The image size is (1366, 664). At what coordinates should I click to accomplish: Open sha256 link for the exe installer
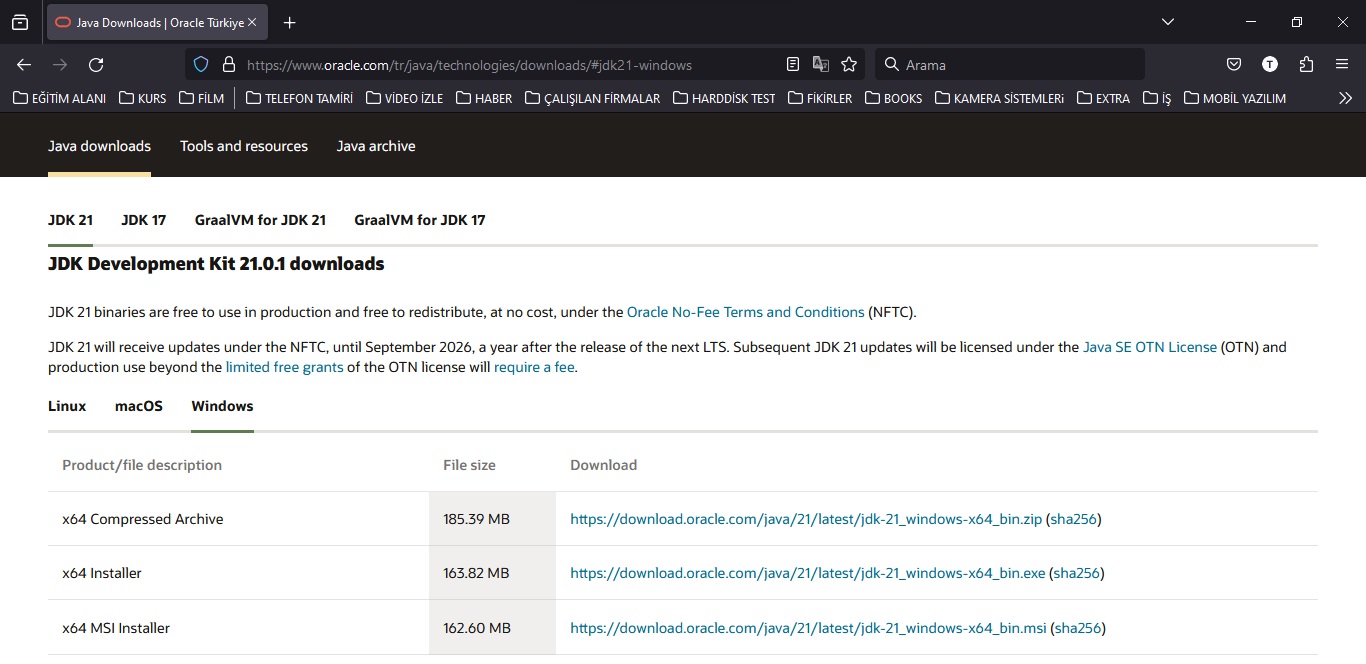point(1077,573)
